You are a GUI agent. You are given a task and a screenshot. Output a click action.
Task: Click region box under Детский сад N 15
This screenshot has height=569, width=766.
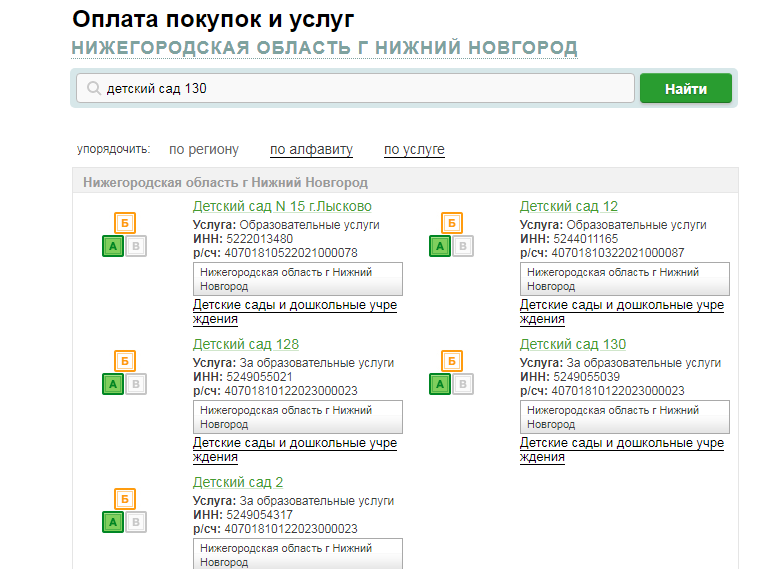pyautogui.click(x=298, y=279)
